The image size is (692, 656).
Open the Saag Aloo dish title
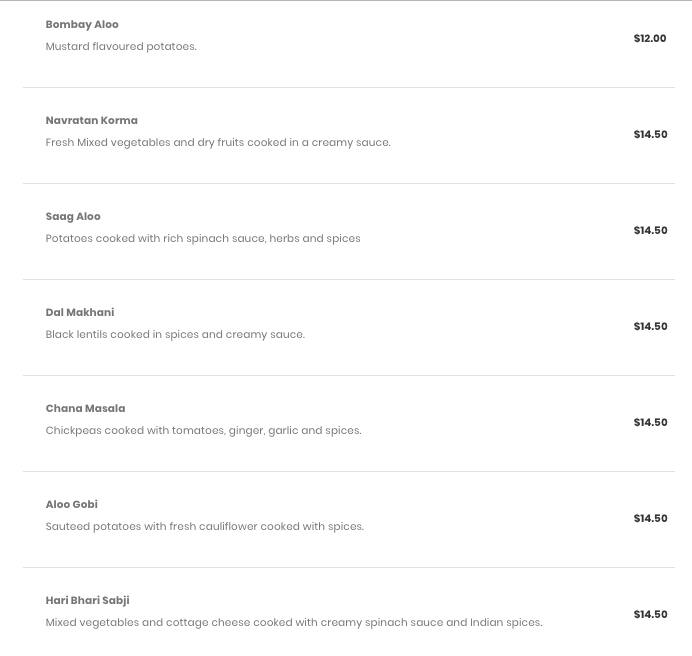[73, 216]
